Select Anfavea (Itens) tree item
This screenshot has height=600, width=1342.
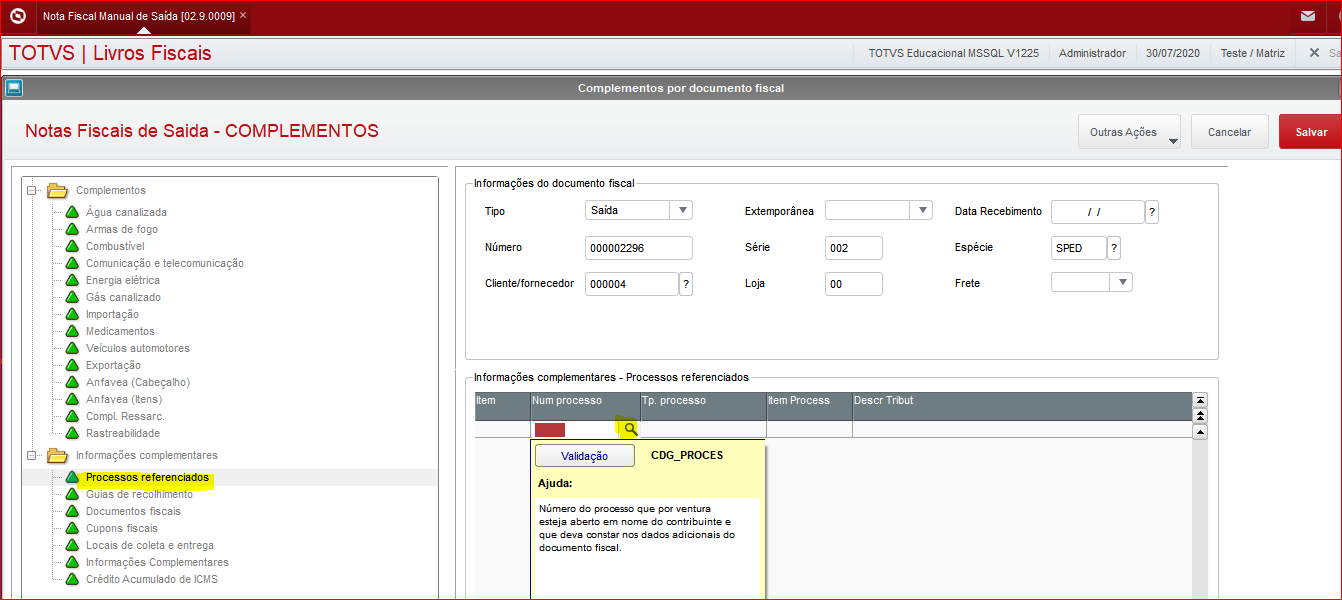[124, 399]
